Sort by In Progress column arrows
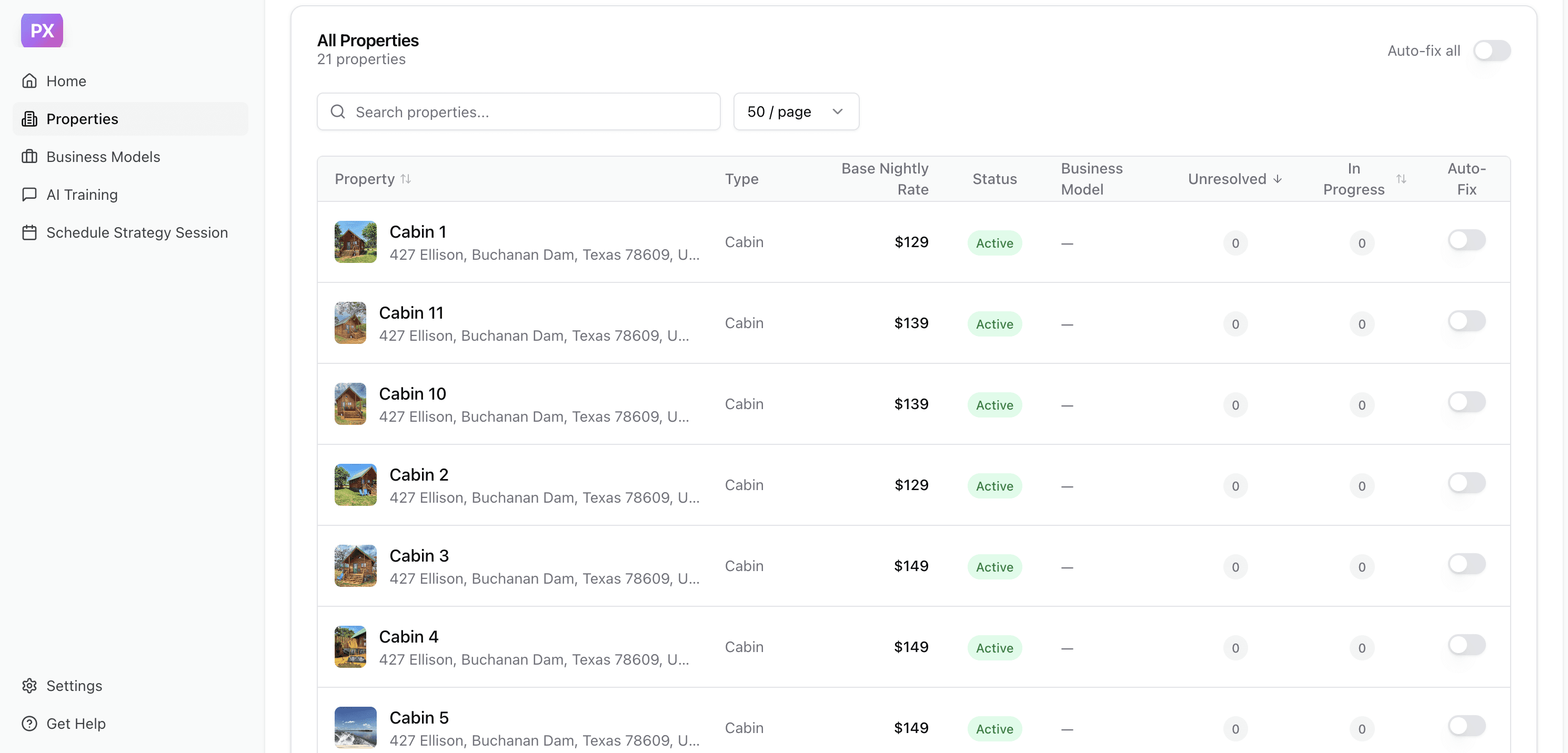This screenshot has height=753, width=1568. [x=1401, y=179]
